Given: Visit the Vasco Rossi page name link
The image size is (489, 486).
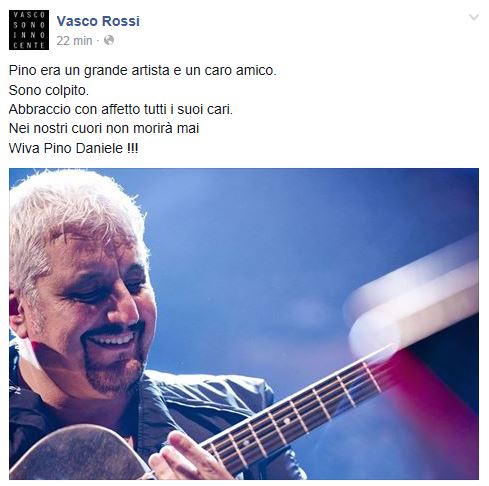Looking at the screenshot, I should [x=98, y=21].
